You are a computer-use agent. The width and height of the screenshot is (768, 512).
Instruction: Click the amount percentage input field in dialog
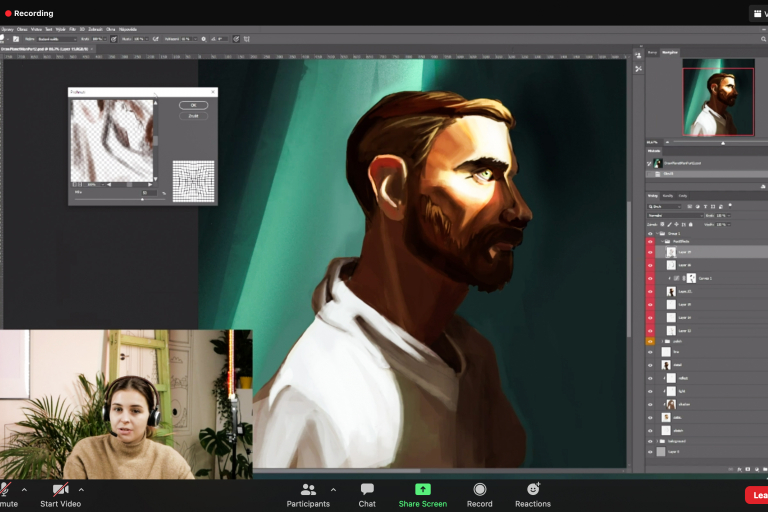click(x=149, y=193)
